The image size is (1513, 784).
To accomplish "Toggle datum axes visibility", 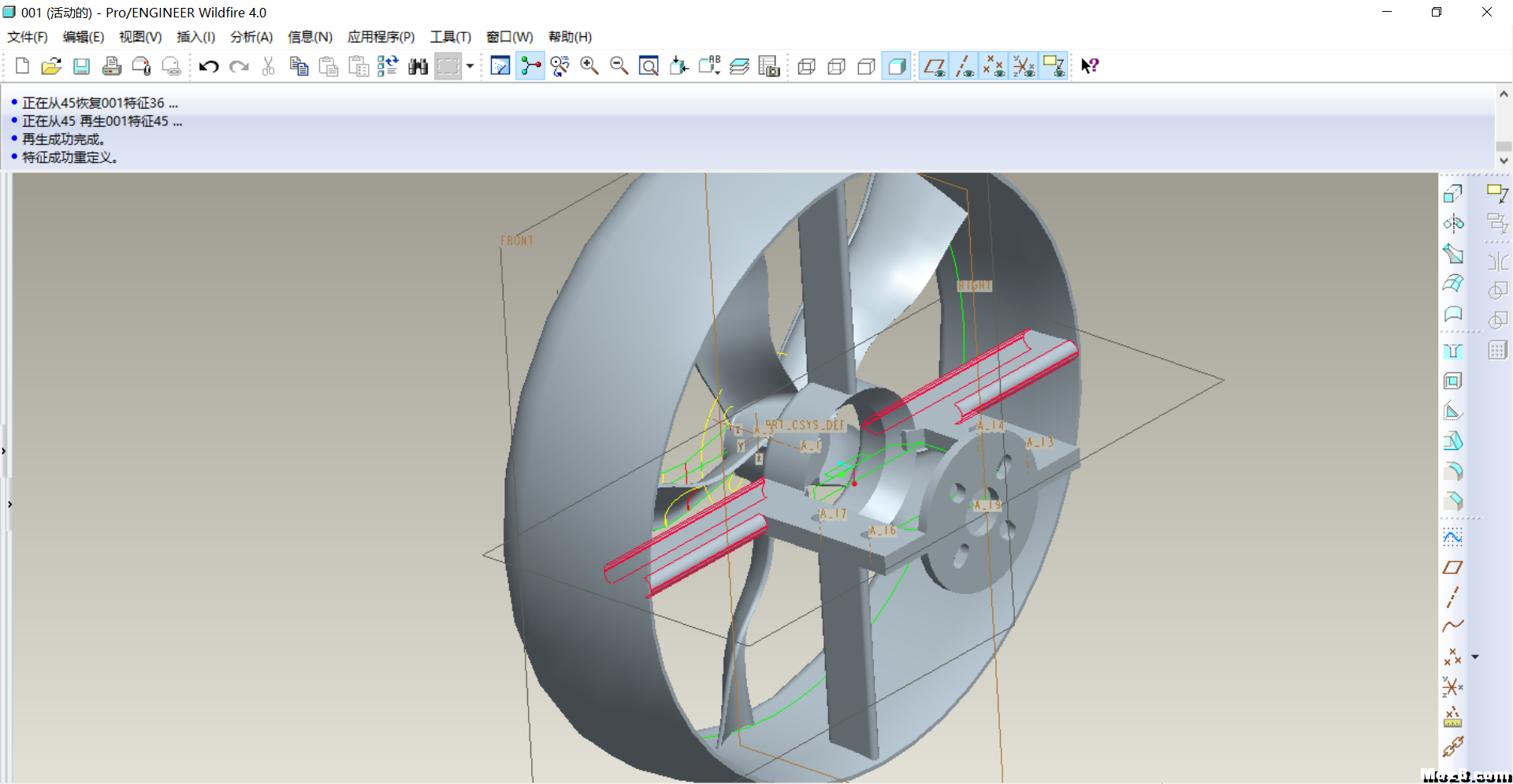I will pos(965,66).
